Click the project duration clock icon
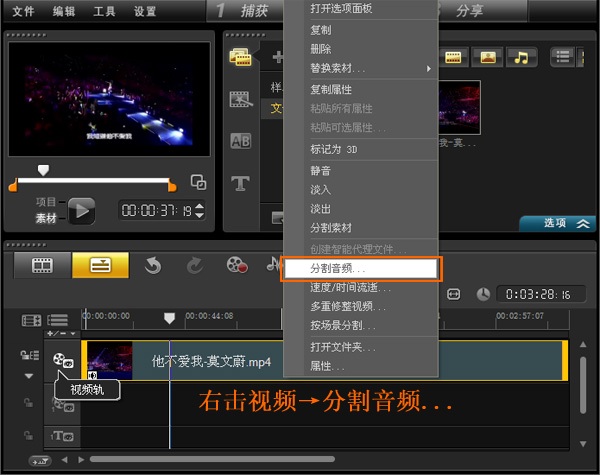 pos(483,294)
